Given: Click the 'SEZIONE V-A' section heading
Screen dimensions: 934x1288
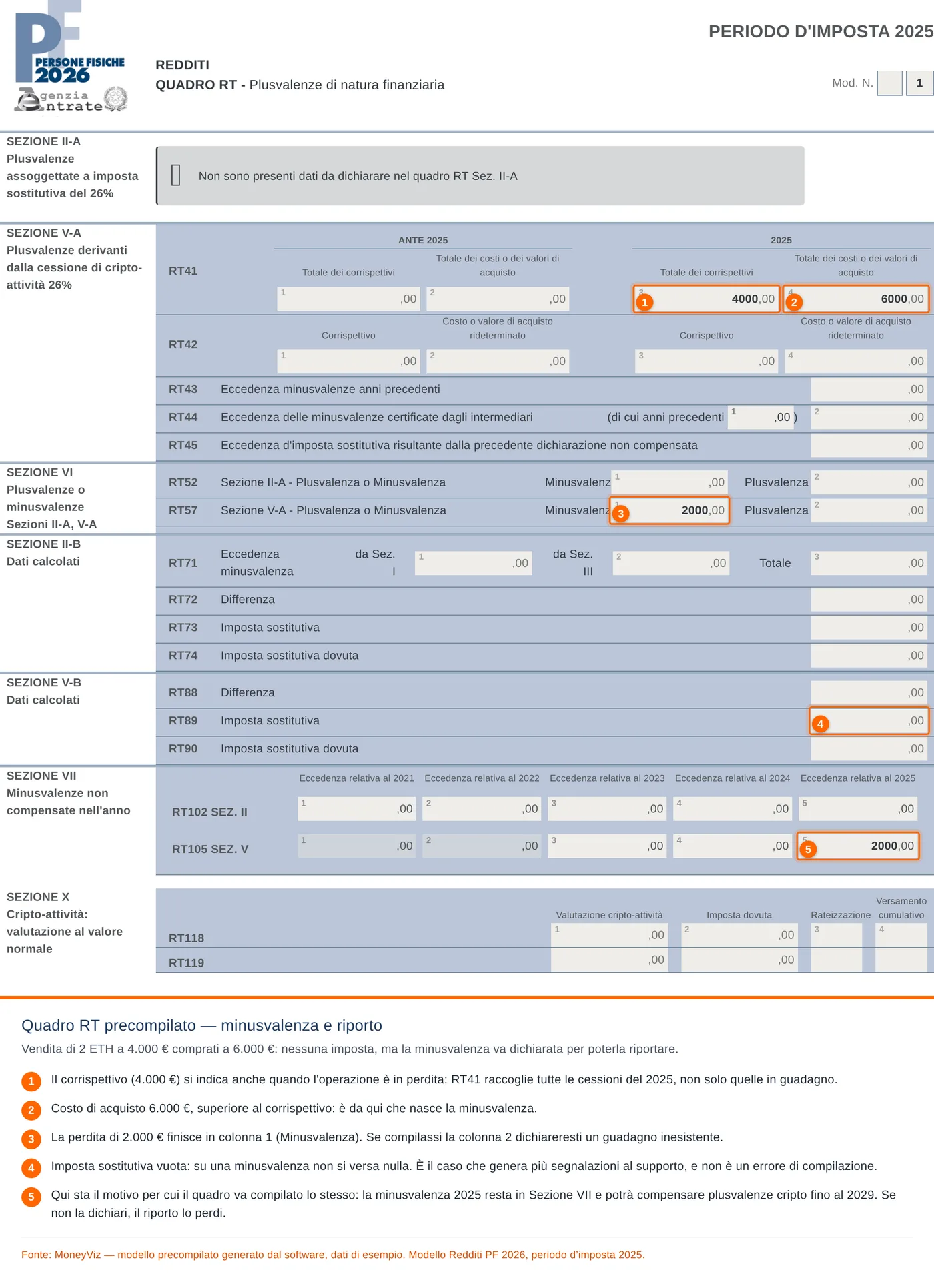Looking at the screenshot, I should click(44, 233).
